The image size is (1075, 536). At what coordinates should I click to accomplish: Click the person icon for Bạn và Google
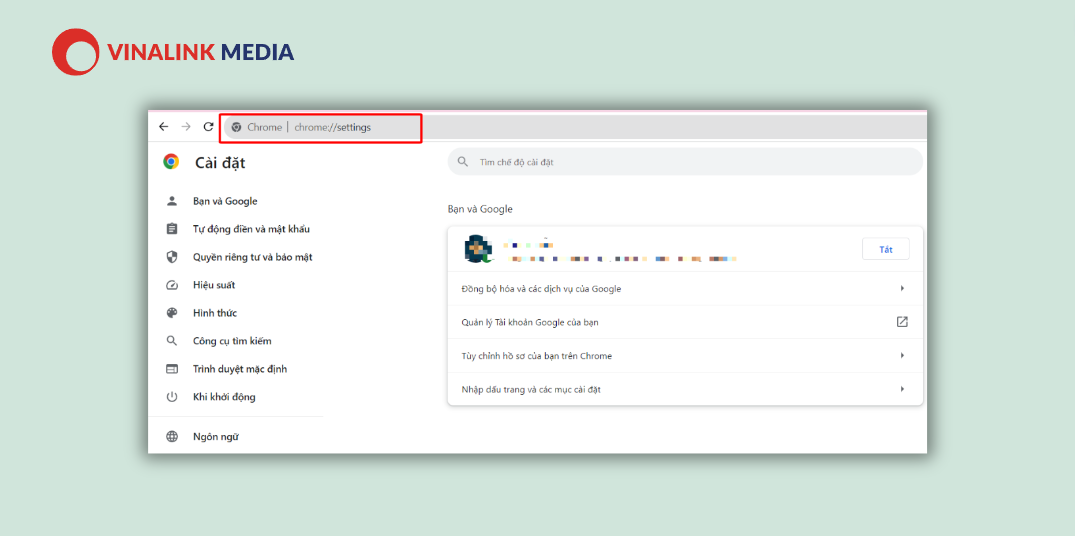[x=172, y=202]
